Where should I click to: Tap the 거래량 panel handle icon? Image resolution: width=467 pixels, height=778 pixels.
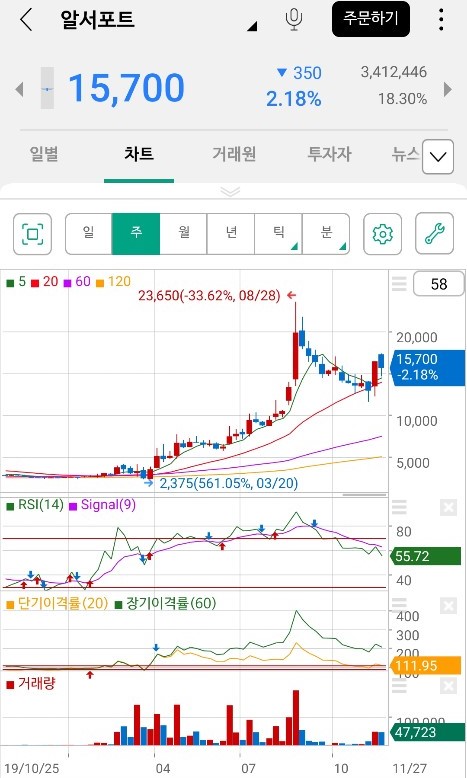(399, 686)
